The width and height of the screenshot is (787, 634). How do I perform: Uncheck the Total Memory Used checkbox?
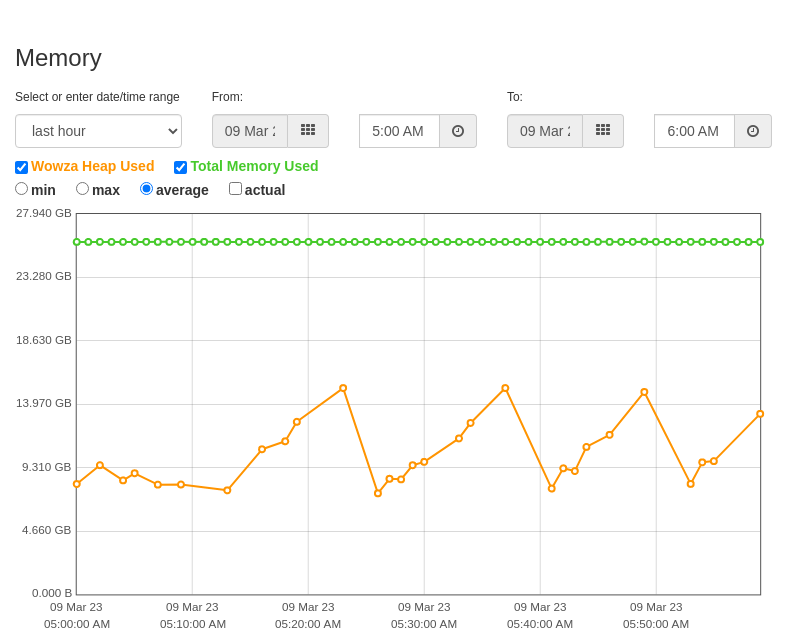(181, 167)
